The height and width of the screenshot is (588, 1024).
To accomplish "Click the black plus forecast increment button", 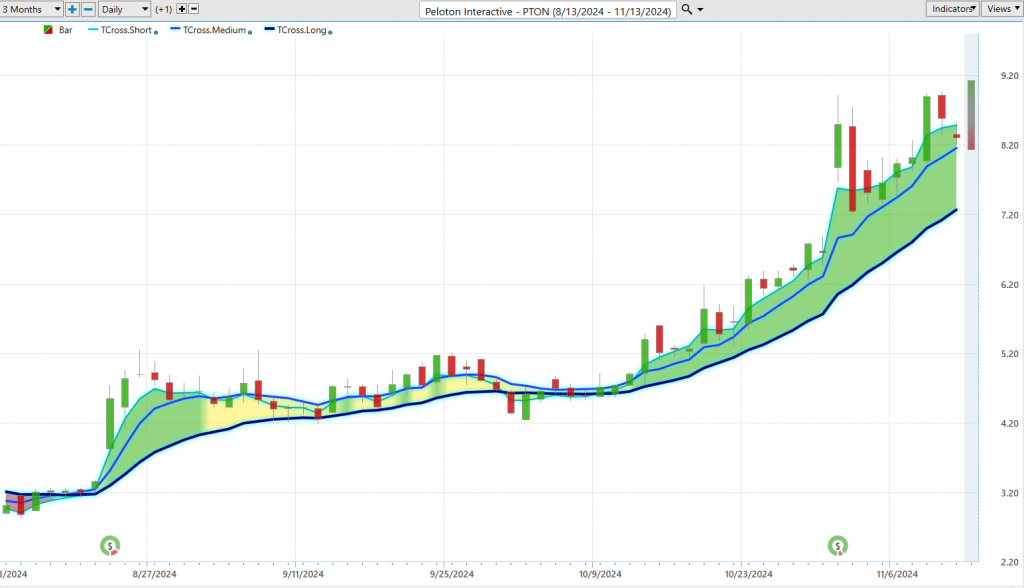I will [182, 9].
